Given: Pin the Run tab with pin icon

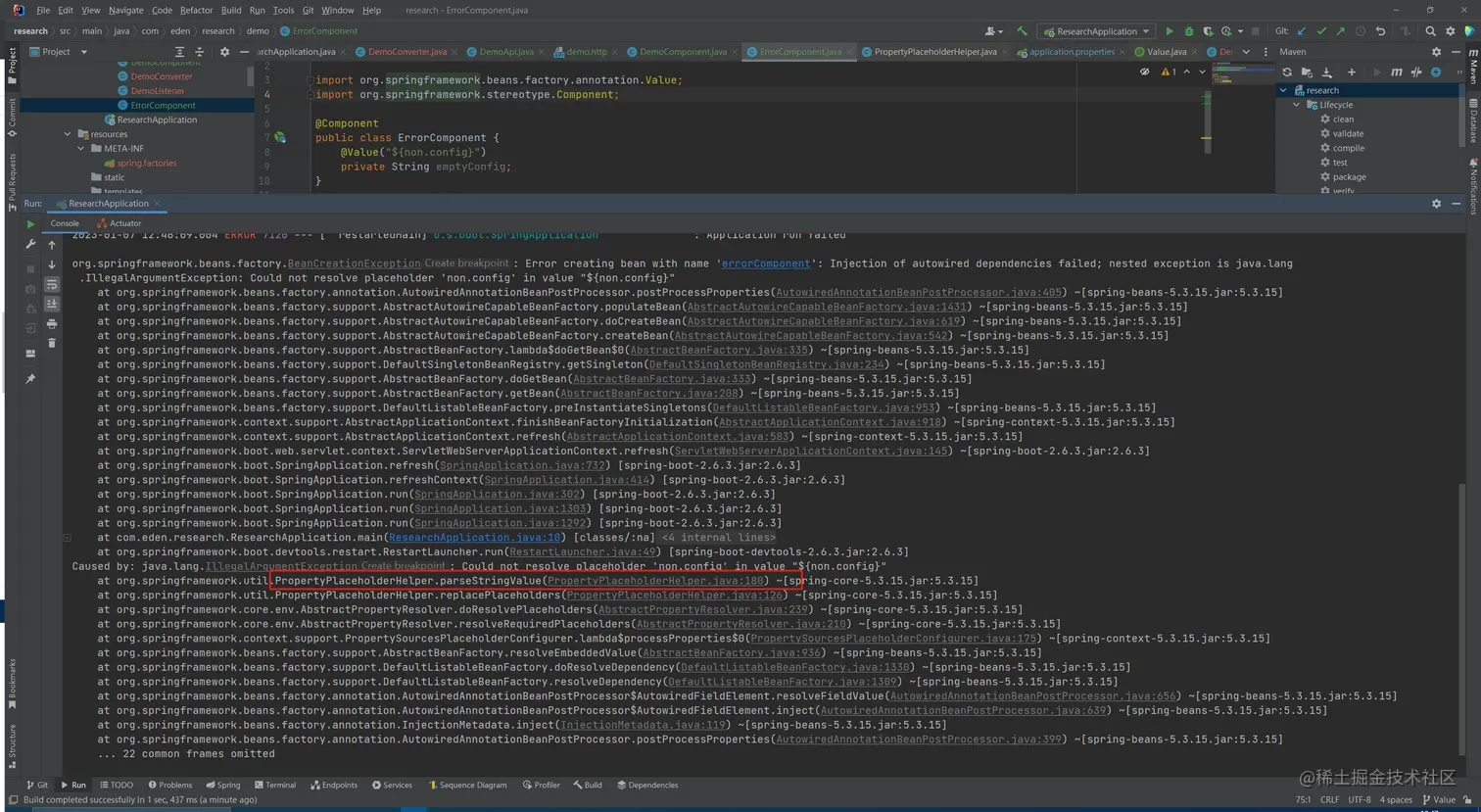Looking at the screenshot, I should coord(30,378).
